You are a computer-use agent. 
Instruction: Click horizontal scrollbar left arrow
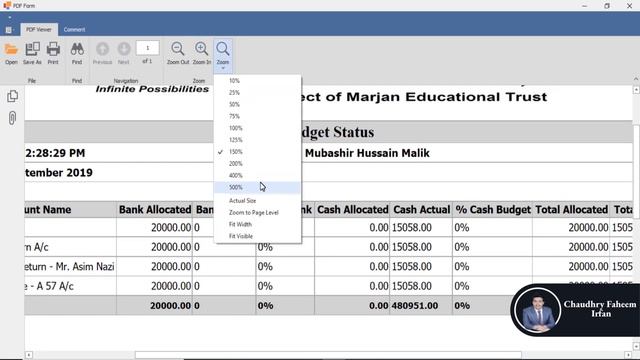(29, 355)
